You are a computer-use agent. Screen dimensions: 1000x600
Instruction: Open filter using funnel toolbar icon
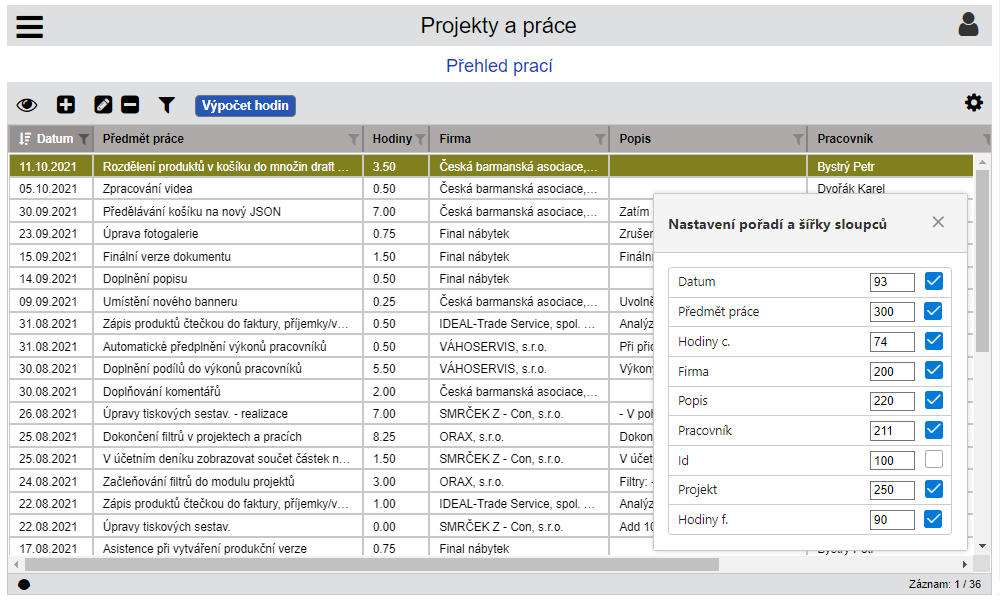[x=167, y=105]
